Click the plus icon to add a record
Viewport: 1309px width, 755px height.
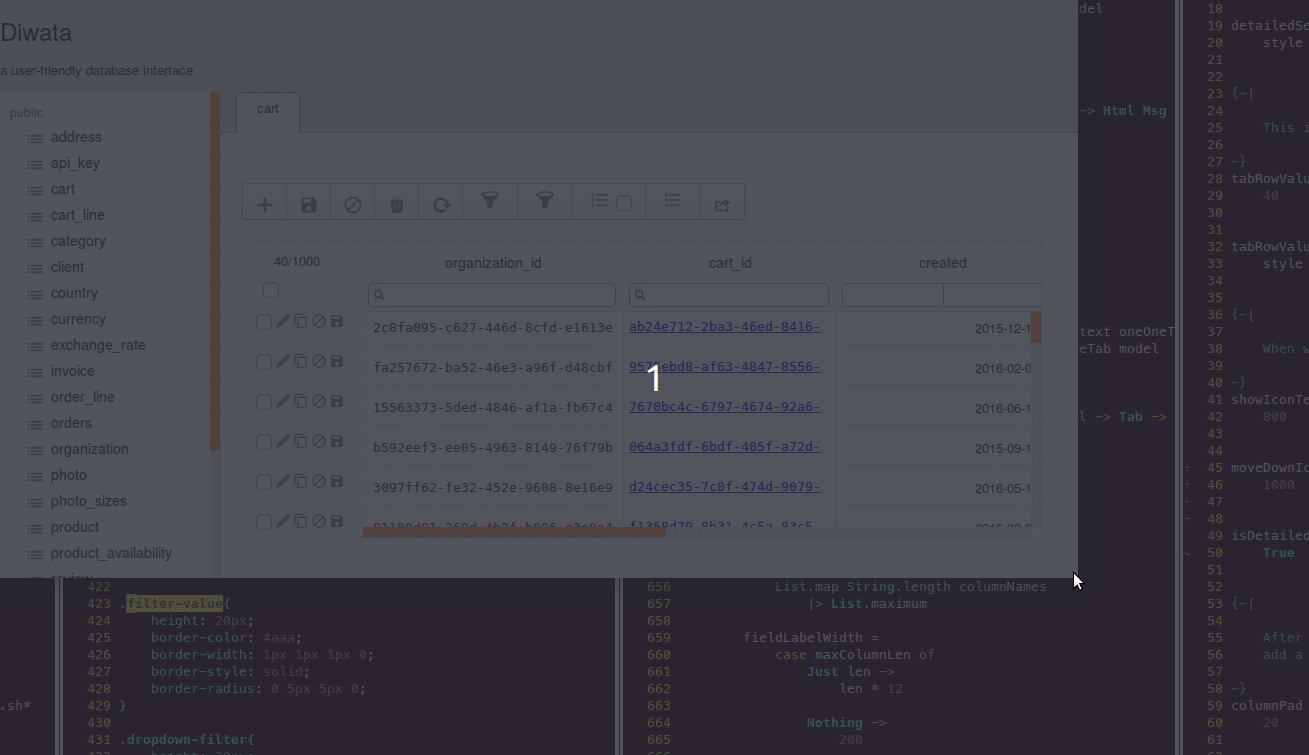click(265, 204)
